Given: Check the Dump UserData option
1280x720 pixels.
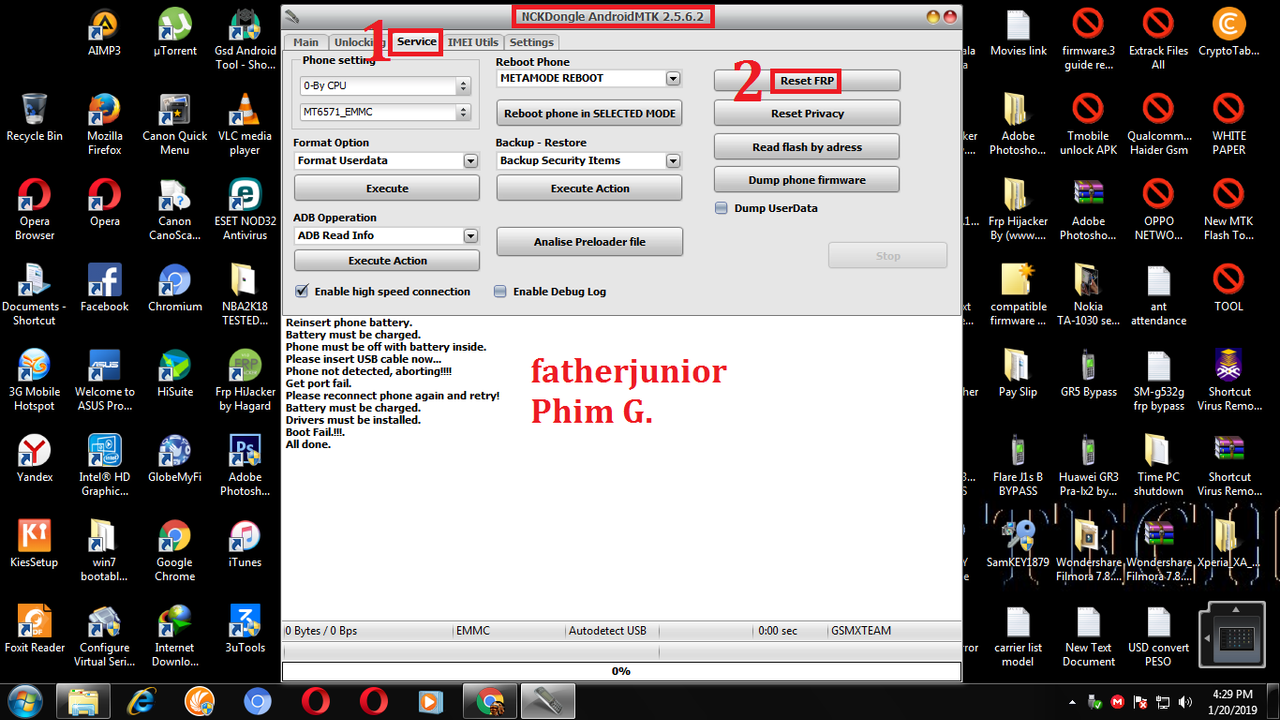Looking at the screenshot, I should click(721, 208).
